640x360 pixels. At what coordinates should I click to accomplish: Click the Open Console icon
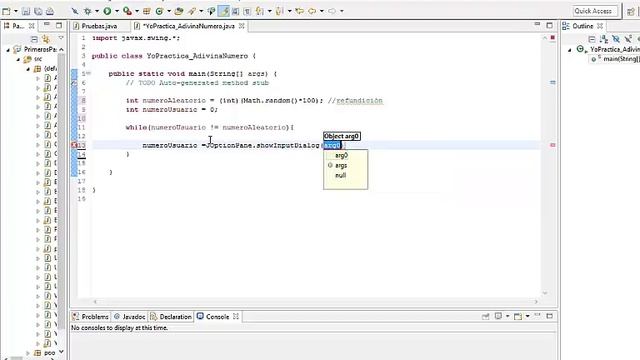(518, 316)
